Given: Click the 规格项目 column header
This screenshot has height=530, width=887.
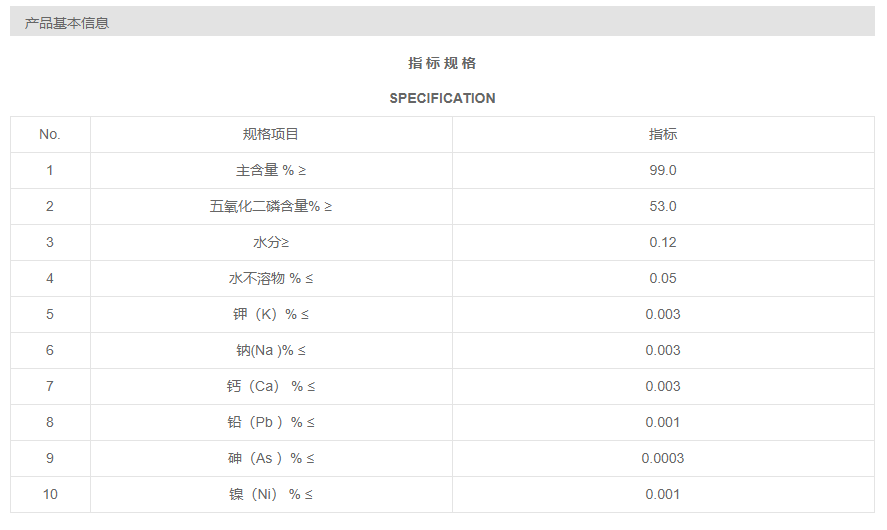Looking at the screenshot, I should click(271, 134).
